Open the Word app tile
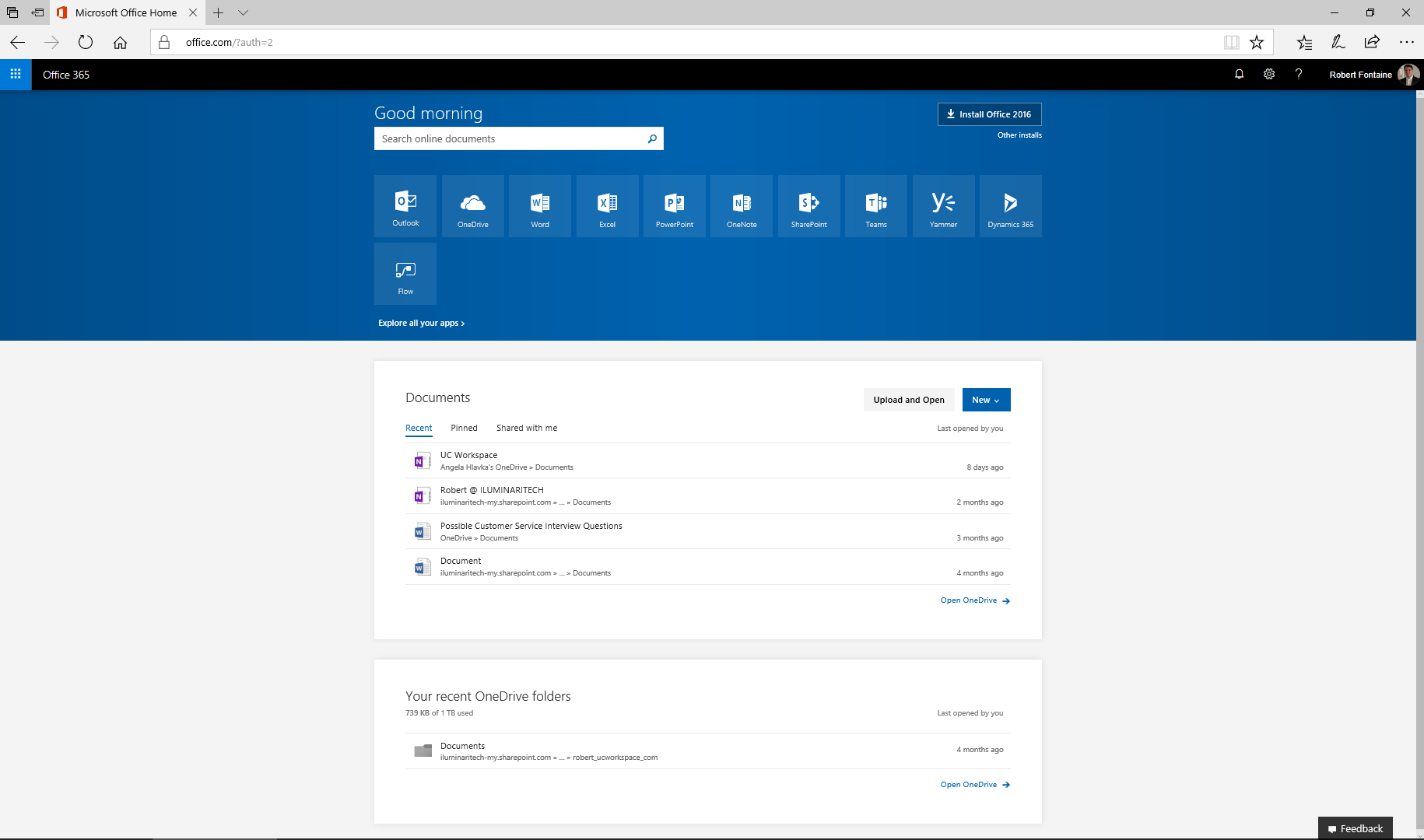This screenshot has height=840, width=1424. [540, 206]
